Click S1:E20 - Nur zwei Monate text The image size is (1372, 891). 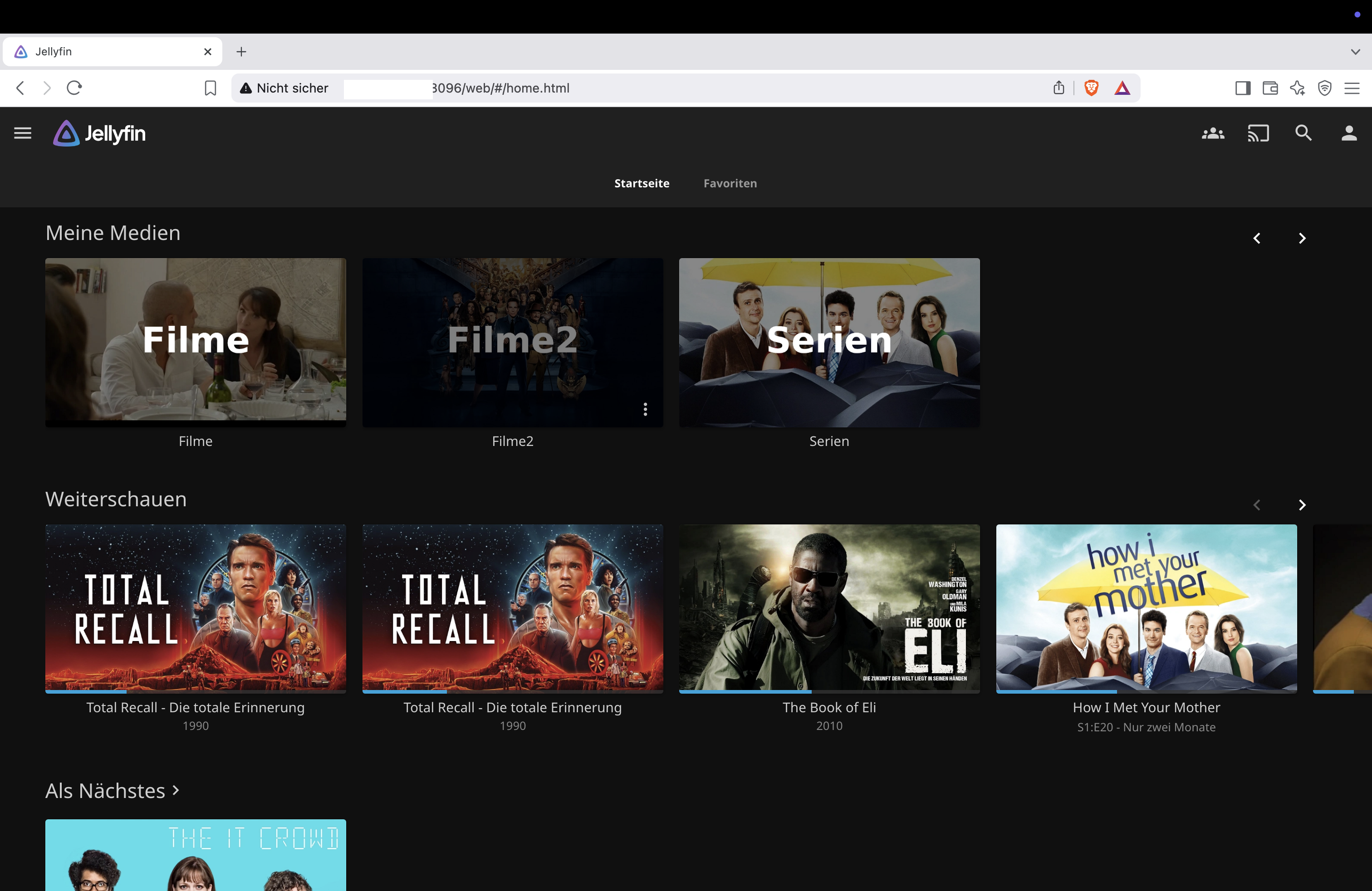[x=1146, y=727]
